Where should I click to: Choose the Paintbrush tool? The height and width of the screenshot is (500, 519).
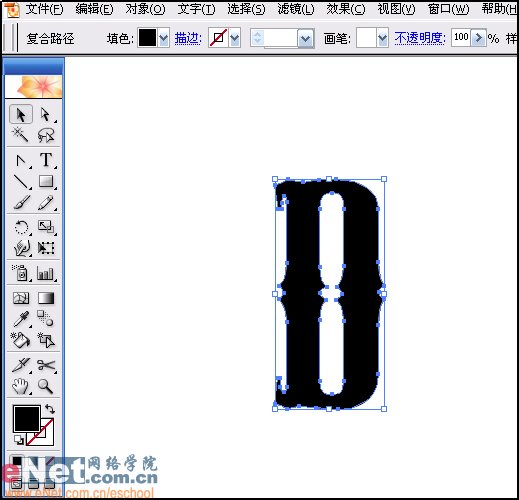tap(21, 203)
